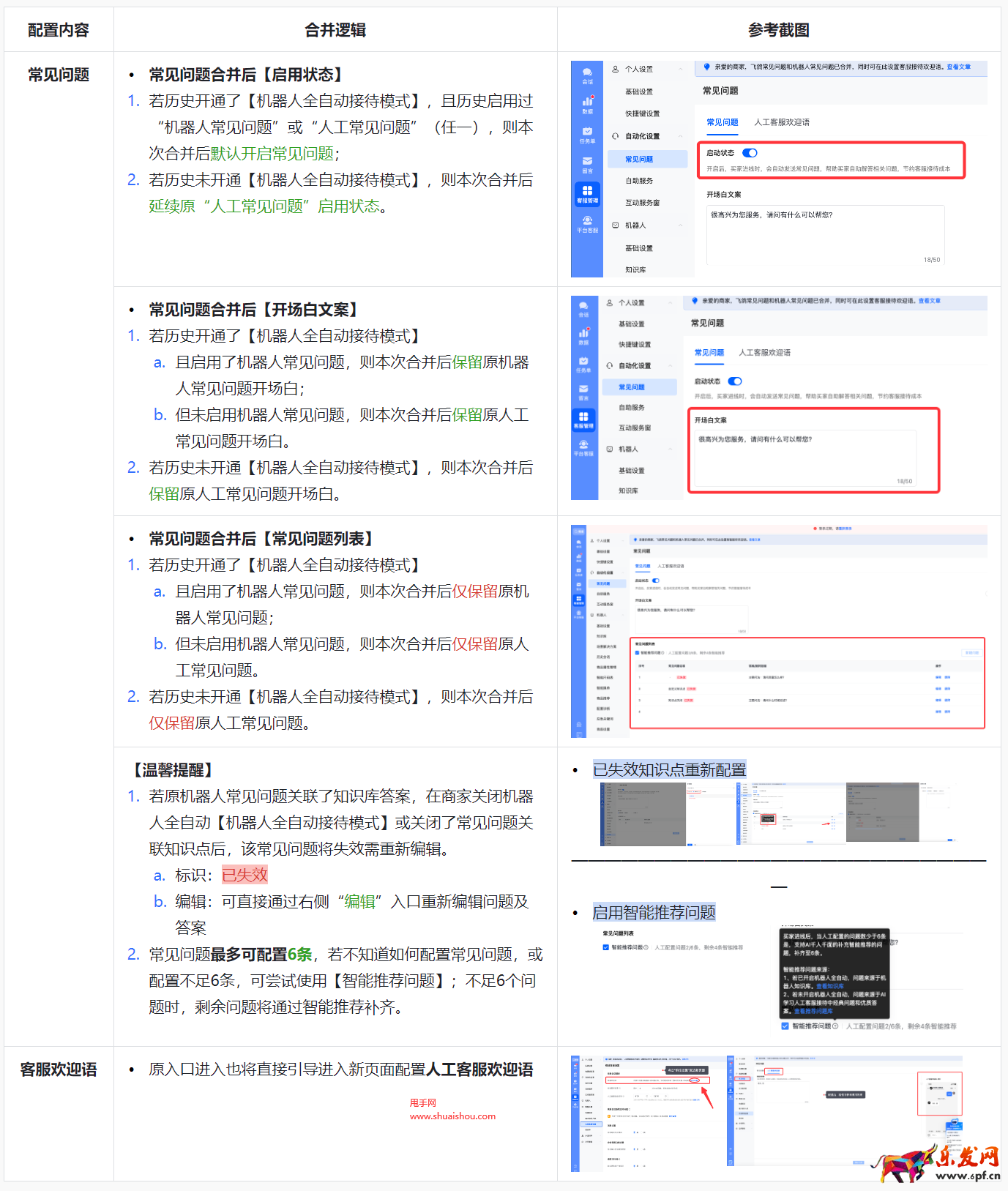Viewport: 1008px width, 1191px height.
Task: Open middle thumbnail with red arrow under 已失效知识点重新配置
Action: (x=791, y=813)
